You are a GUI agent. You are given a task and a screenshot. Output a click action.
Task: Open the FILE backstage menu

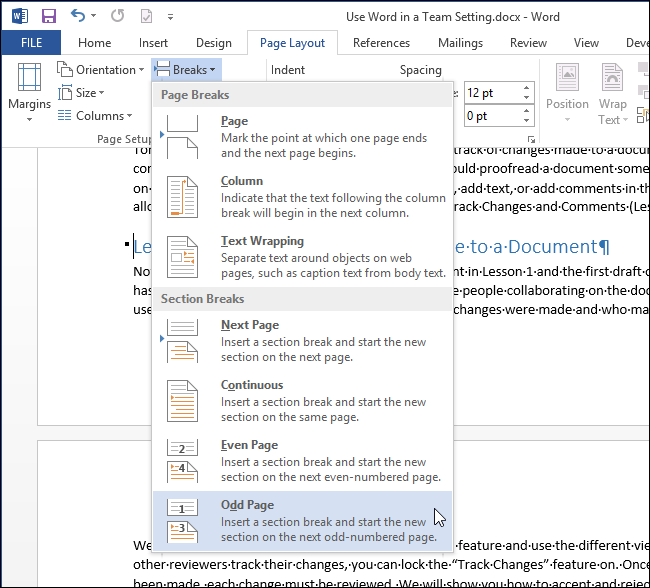30,43
